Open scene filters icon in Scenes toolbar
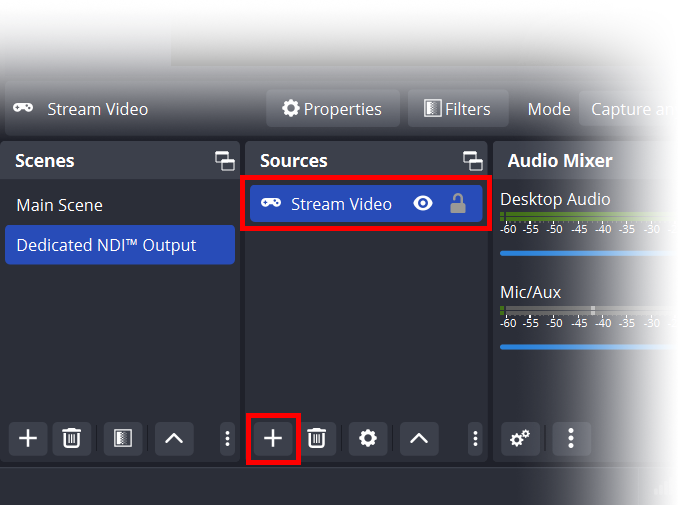Viewport: 678px width, 505px height. [x=123, y=438]
